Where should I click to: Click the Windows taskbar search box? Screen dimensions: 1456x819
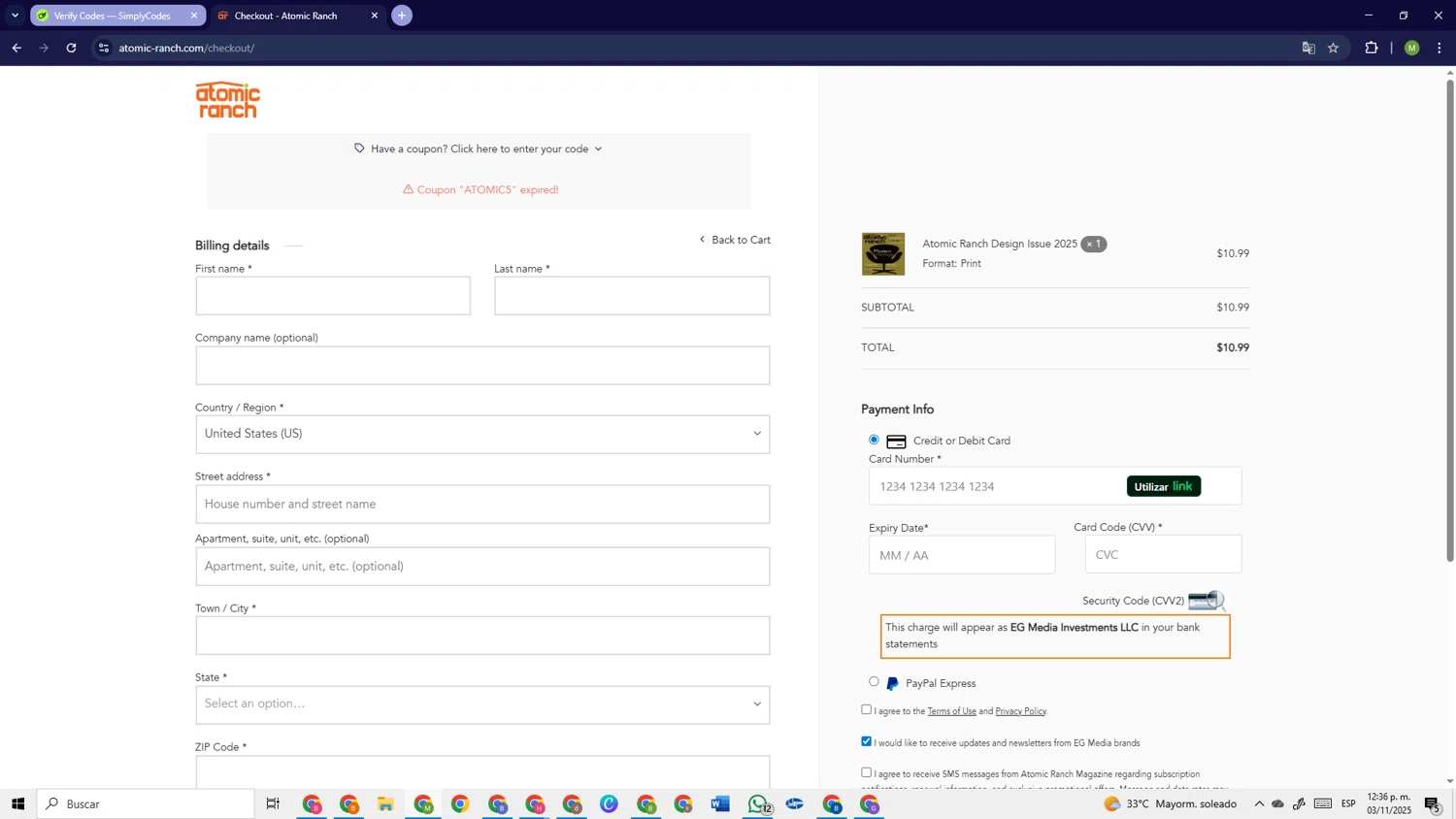pyautogui.click(x=146, y=803)
